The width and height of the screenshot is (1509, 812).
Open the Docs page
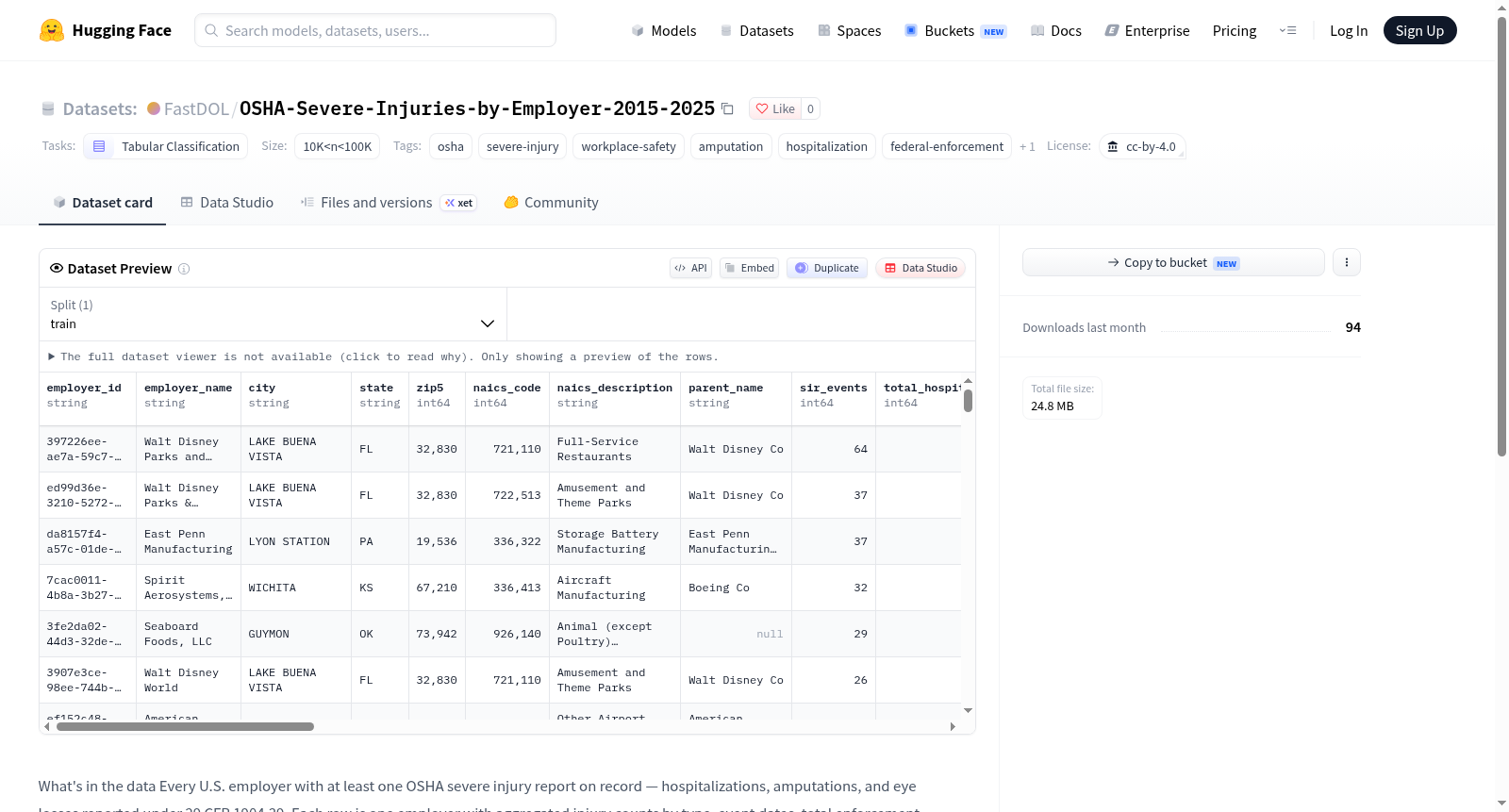pos(1055,30)
